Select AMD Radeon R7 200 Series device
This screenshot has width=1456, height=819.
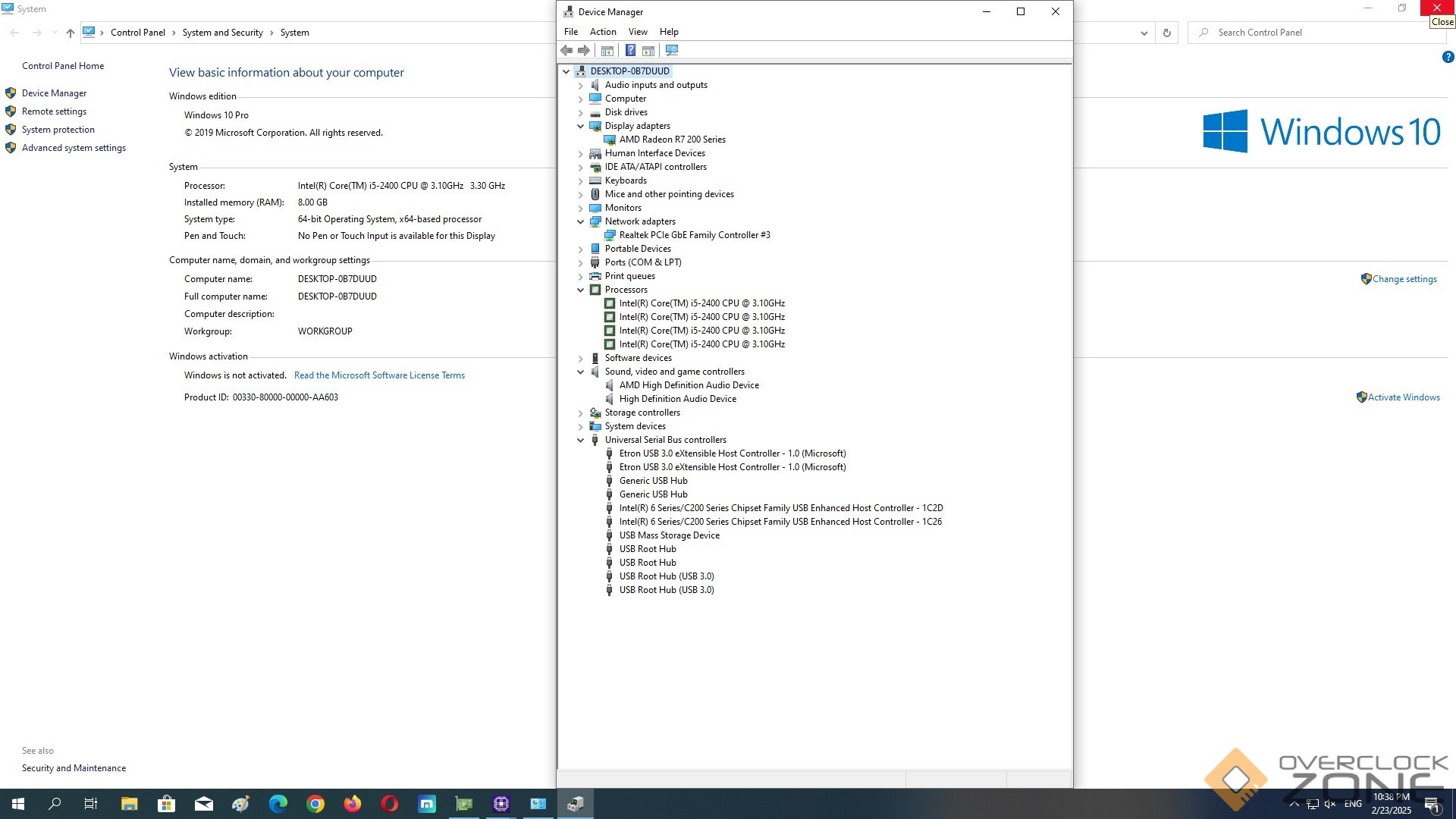[672, 140]
